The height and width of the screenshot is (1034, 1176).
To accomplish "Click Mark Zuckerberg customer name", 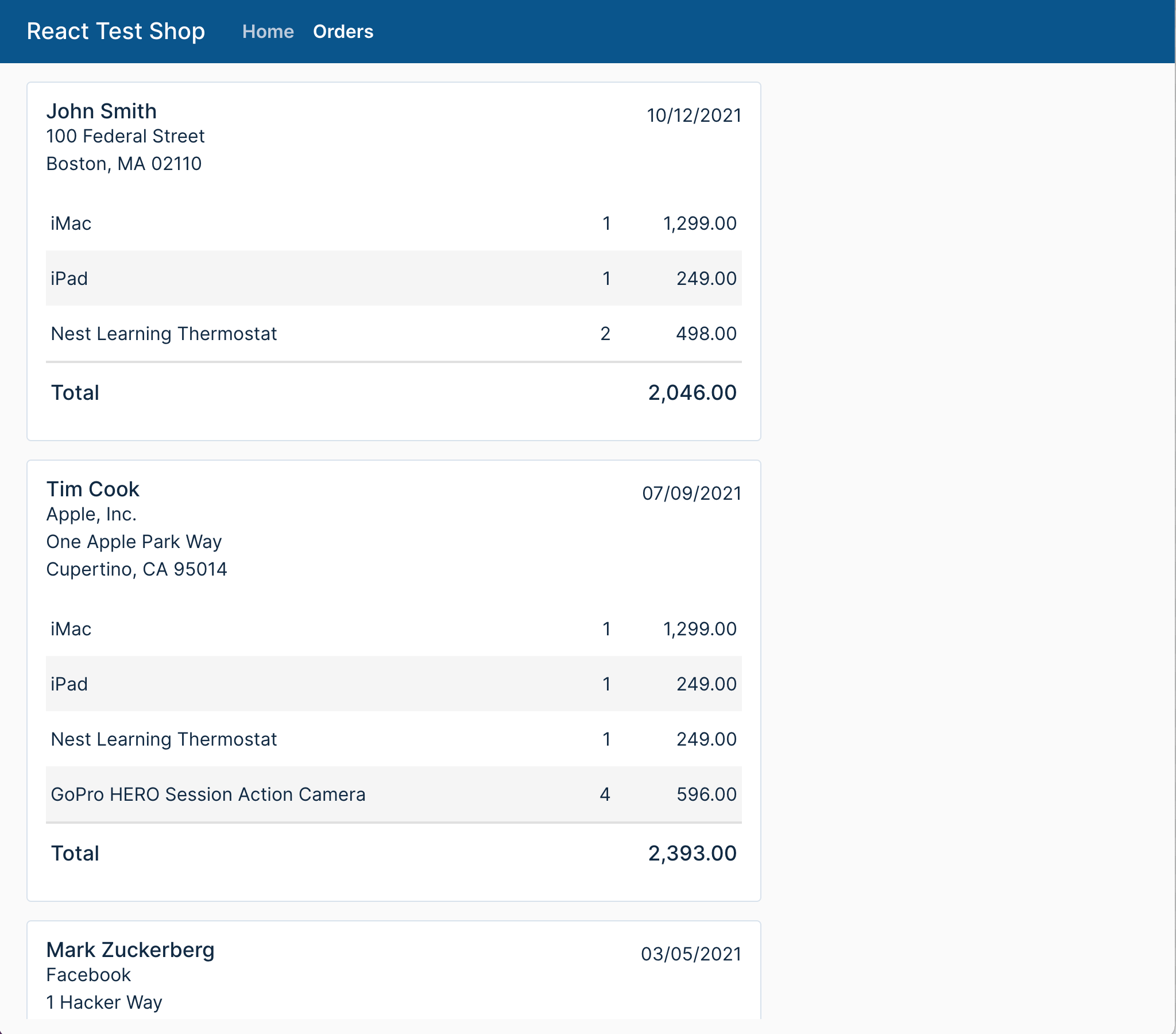I will coord(130,950).
